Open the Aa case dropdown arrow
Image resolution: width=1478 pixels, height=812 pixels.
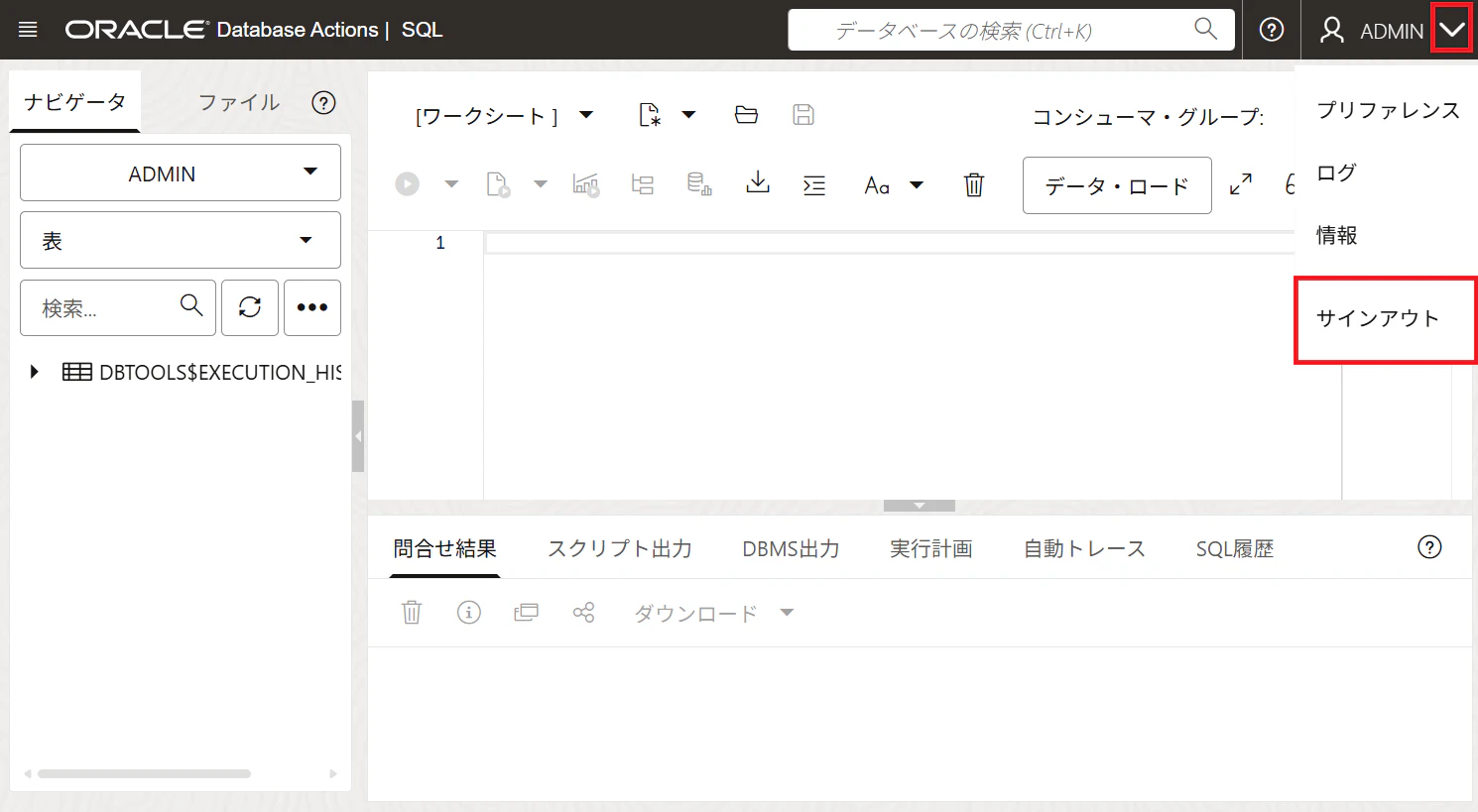(917, 185)
